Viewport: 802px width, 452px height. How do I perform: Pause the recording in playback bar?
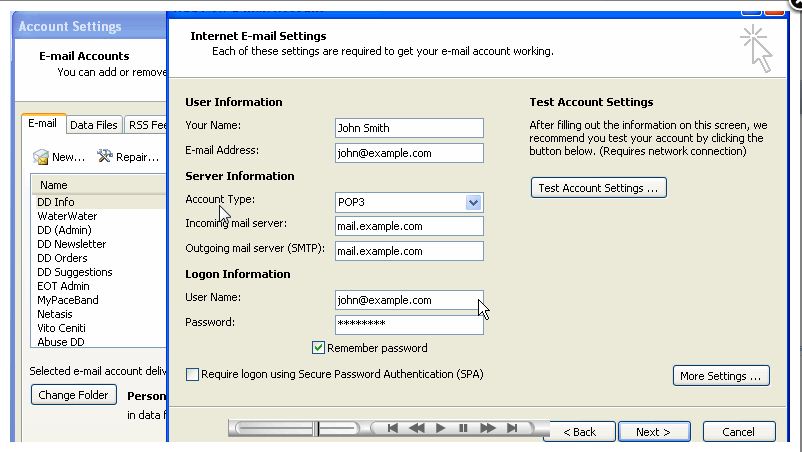tap(463, 428)
